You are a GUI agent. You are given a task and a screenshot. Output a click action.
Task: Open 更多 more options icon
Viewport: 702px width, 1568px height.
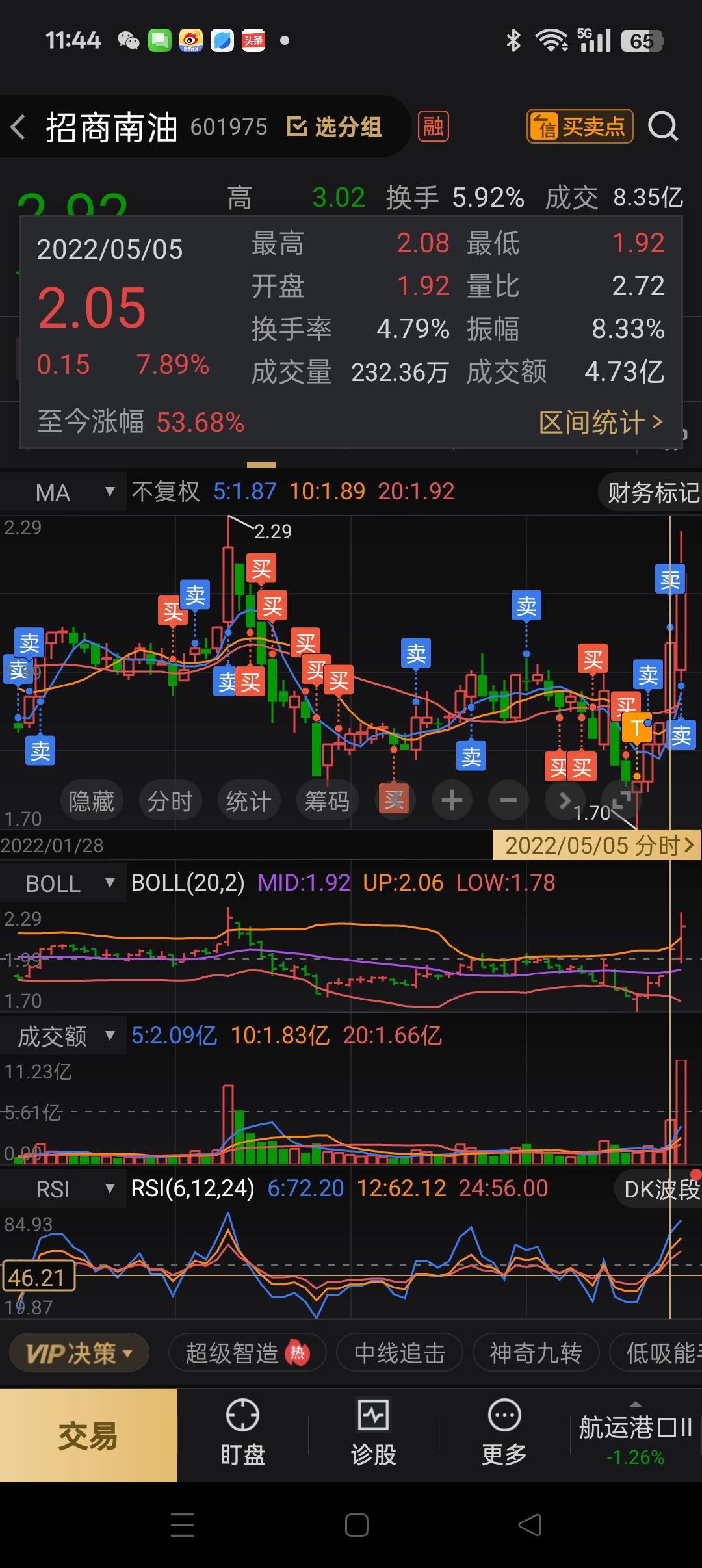click(x=504, y=1434)
